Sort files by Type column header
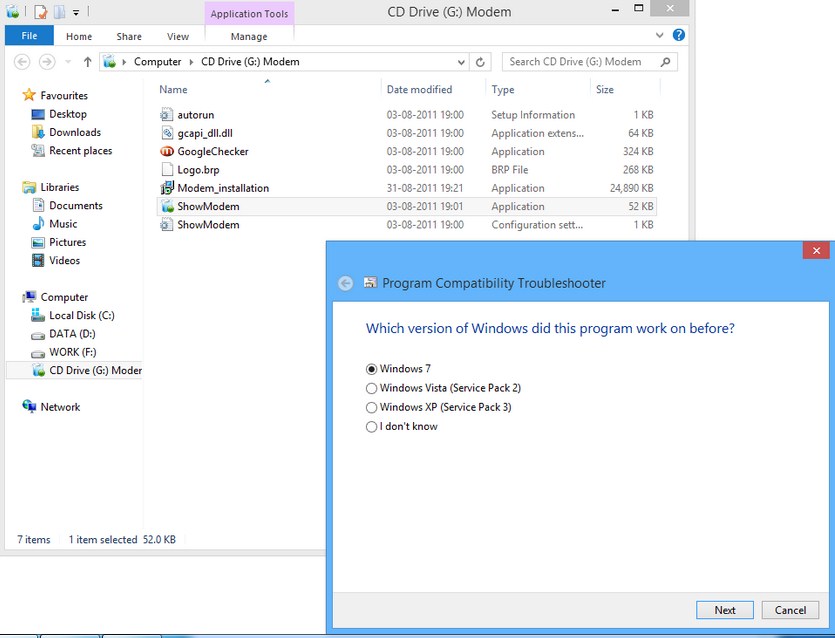Screen dimensions: 835x638 pyautogui.click(x=503, y=89)
